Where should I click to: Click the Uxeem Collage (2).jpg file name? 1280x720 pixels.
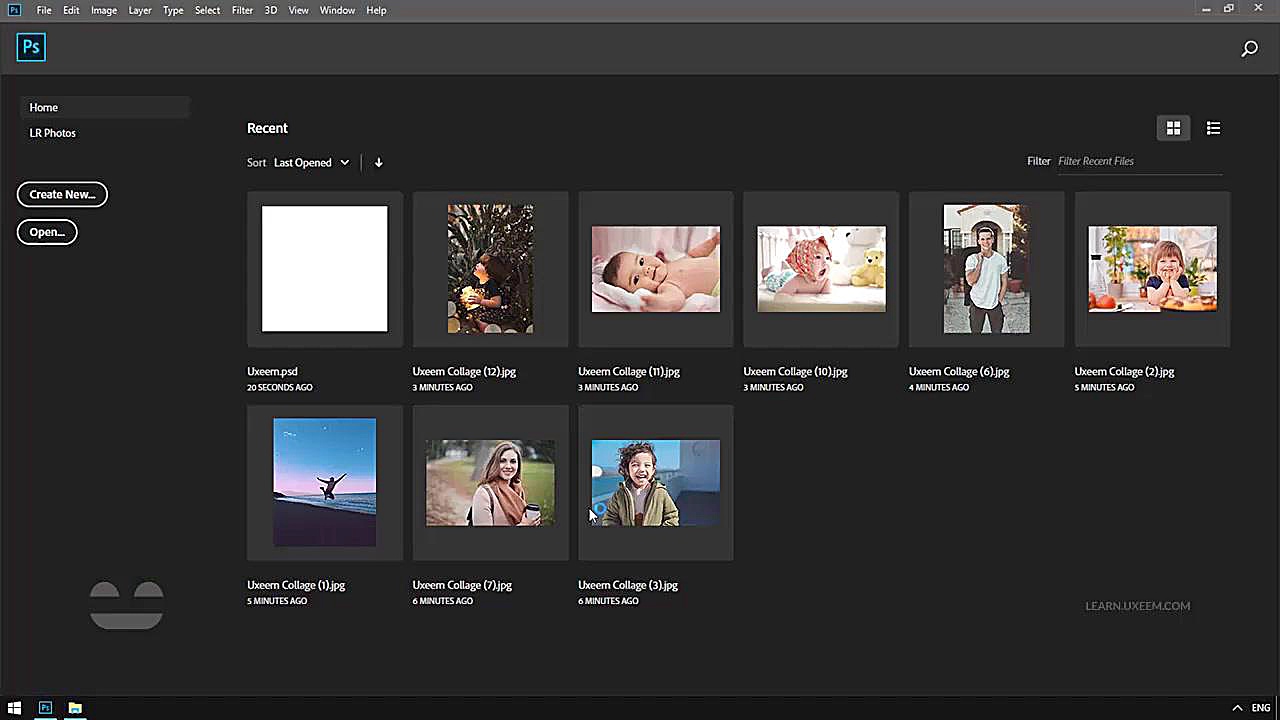tap(1124, 371)
